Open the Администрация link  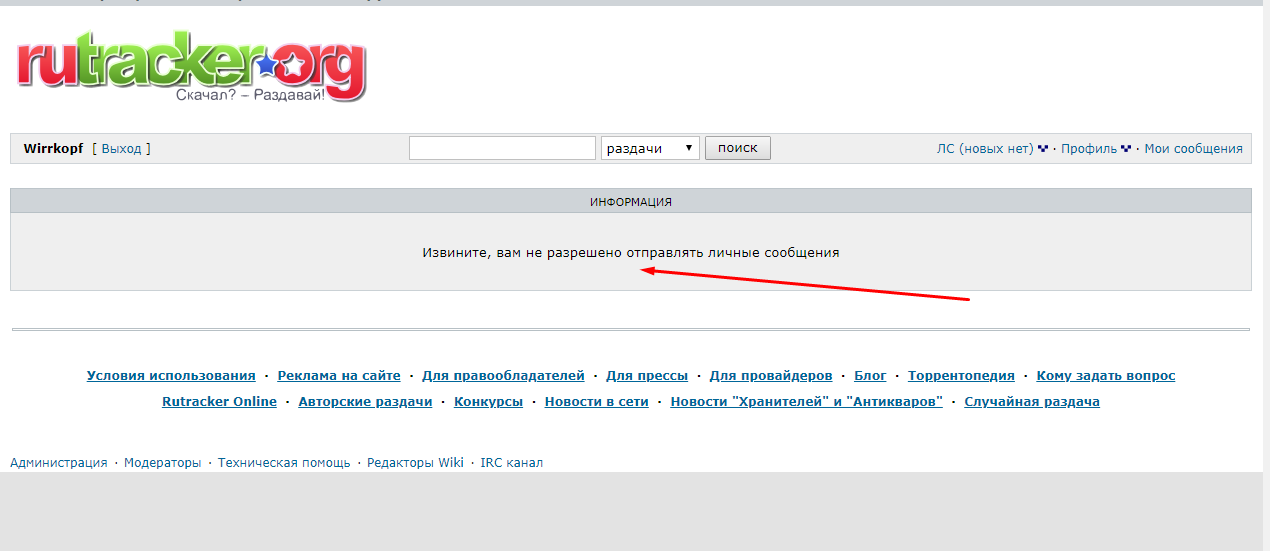59,463
